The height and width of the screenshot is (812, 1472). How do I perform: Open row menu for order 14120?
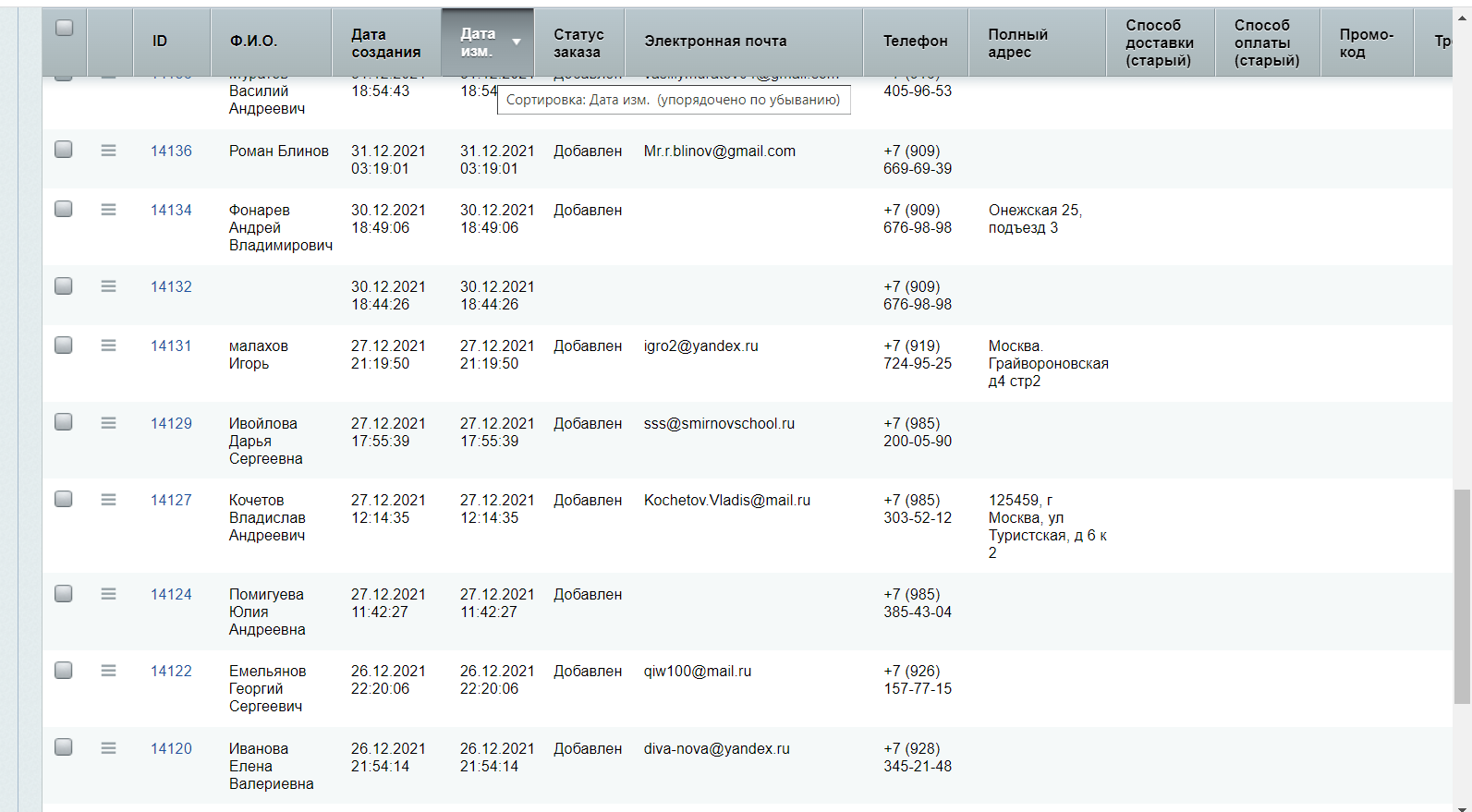pos(108,748)
